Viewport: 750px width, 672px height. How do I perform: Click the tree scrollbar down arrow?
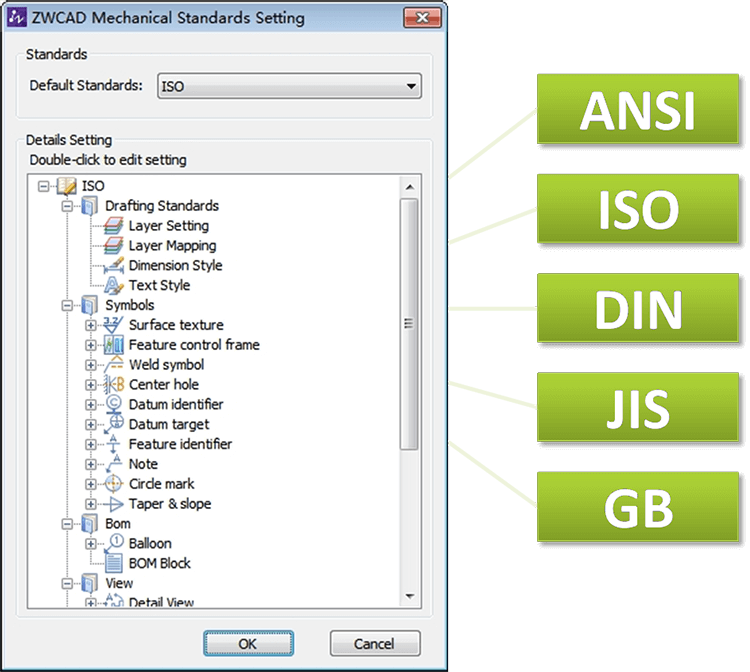pyautogui.click(x=409, y=597)
